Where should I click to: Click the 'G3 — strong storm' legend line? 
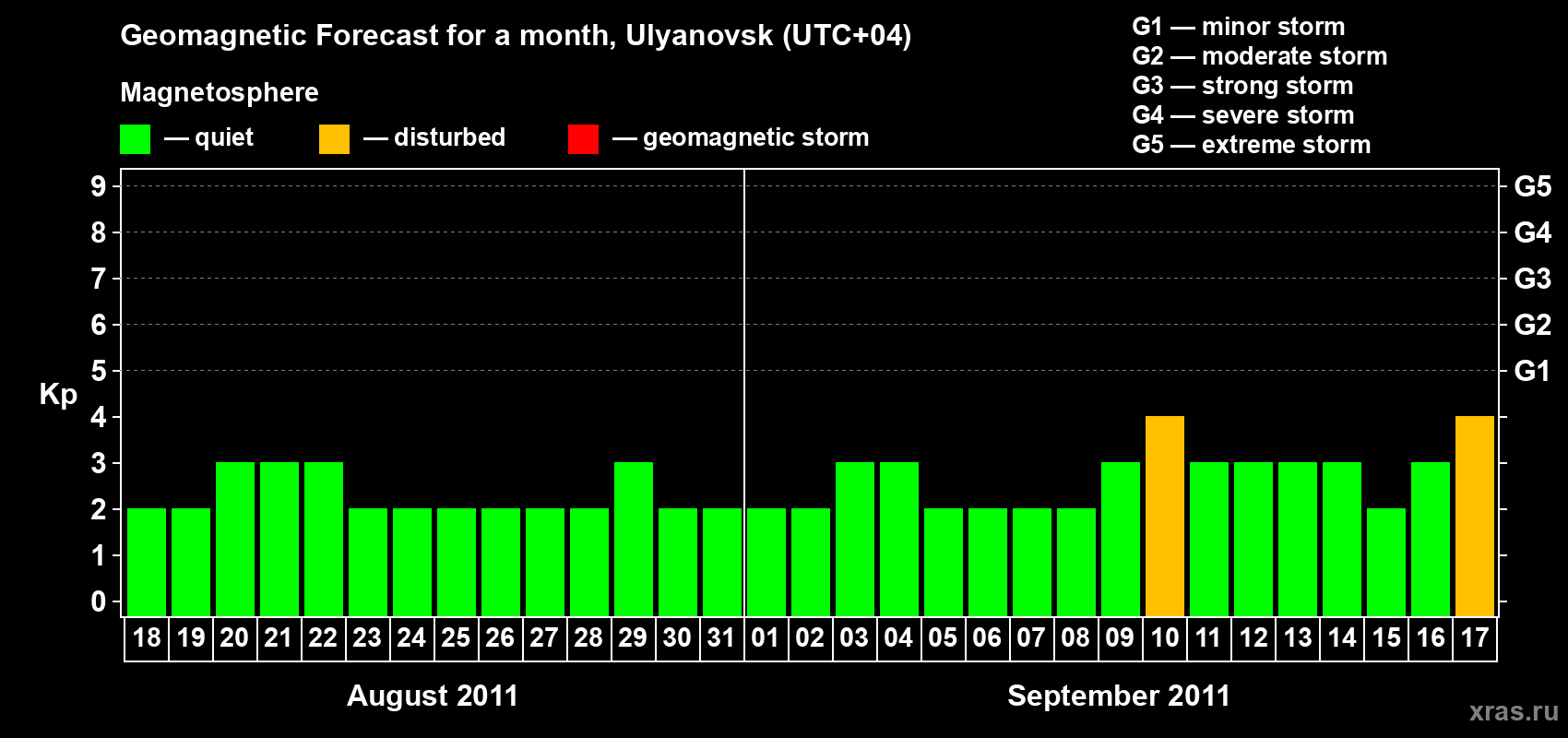pos(1243,86)
